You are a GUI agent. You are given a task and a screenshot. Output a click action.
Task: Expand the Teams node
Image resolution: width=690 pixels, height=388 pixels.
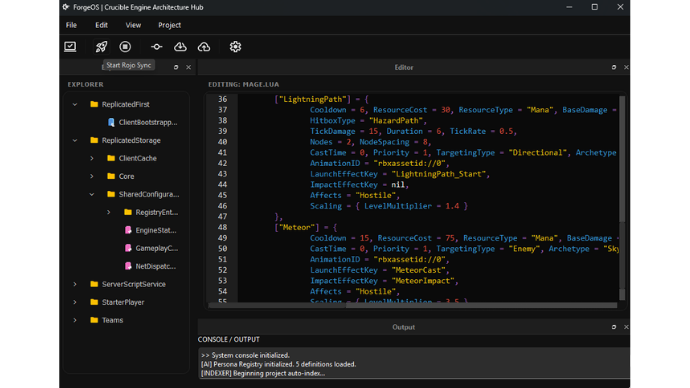point(75,320)
